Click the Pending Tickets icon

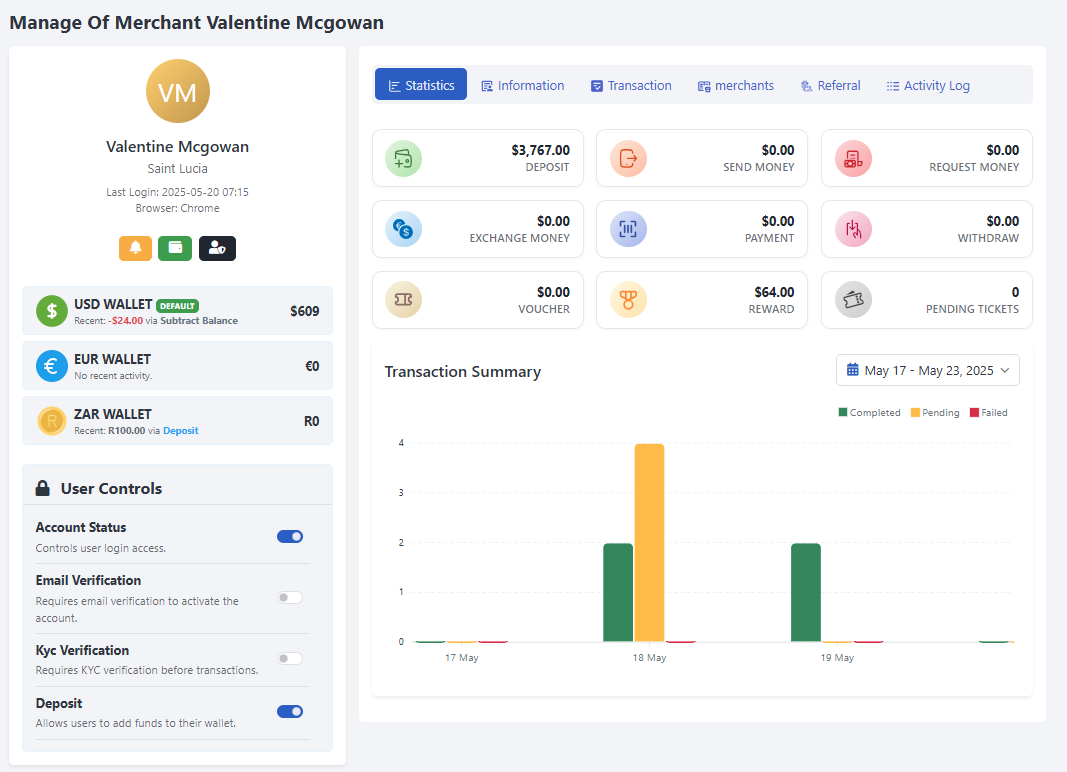pyautogui.click(x=852, y=300)
